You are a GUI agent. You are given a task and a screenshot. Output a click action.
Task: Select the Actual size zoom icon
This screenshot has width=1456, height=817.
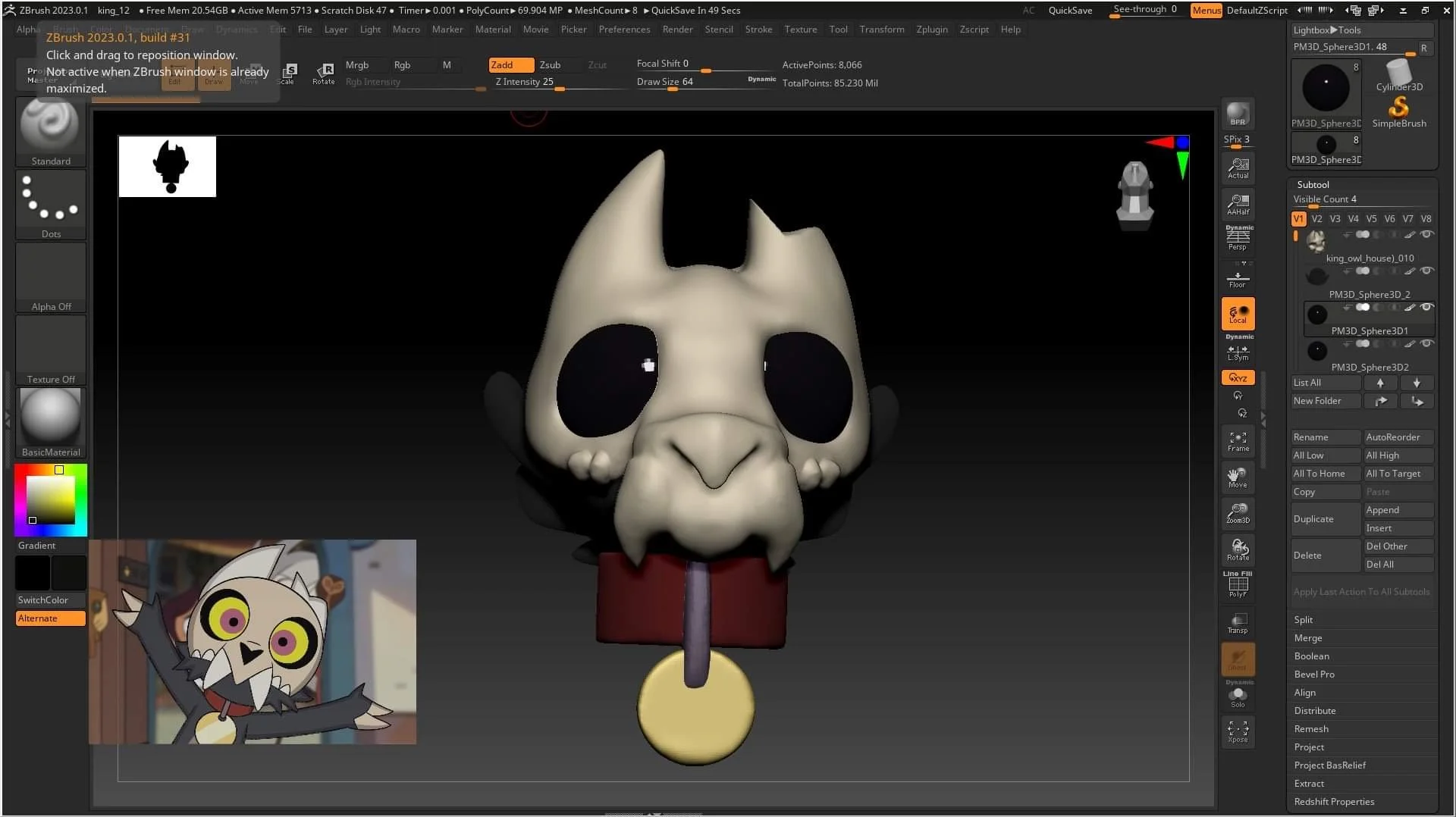1238,168
